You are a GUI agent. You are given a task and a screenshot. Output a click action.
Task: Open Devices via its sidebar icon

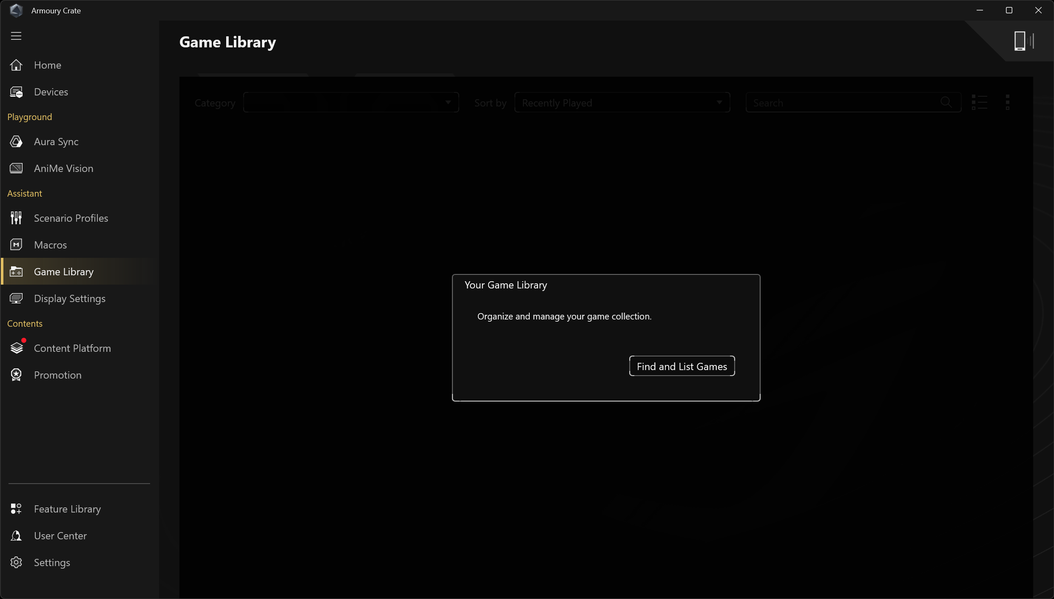(x=16, y=92)
